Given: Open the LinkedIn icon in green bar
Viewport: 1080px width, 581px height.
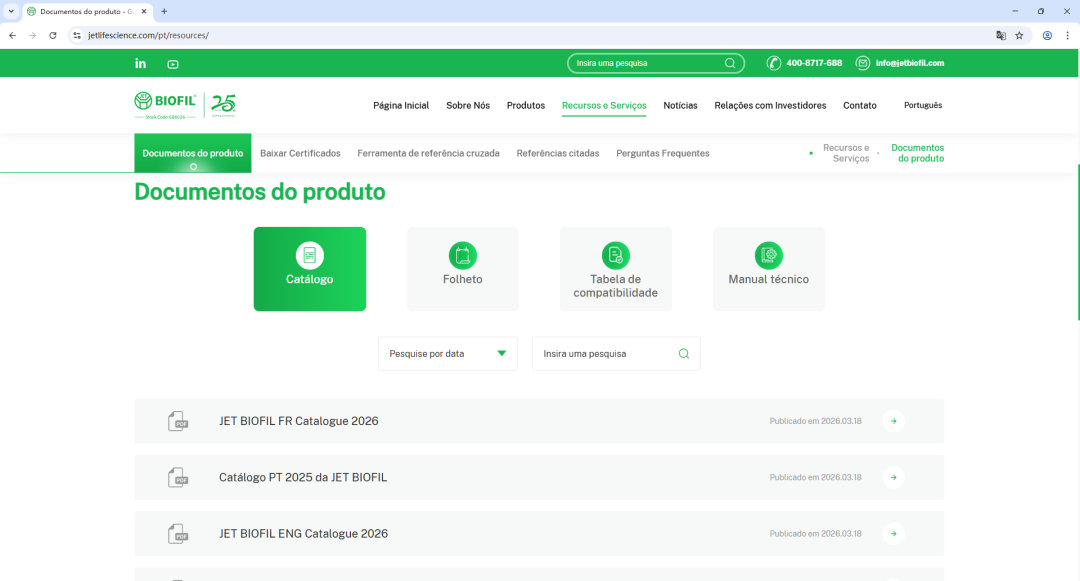Looking at the screenshot, I should tap(141, 63).
